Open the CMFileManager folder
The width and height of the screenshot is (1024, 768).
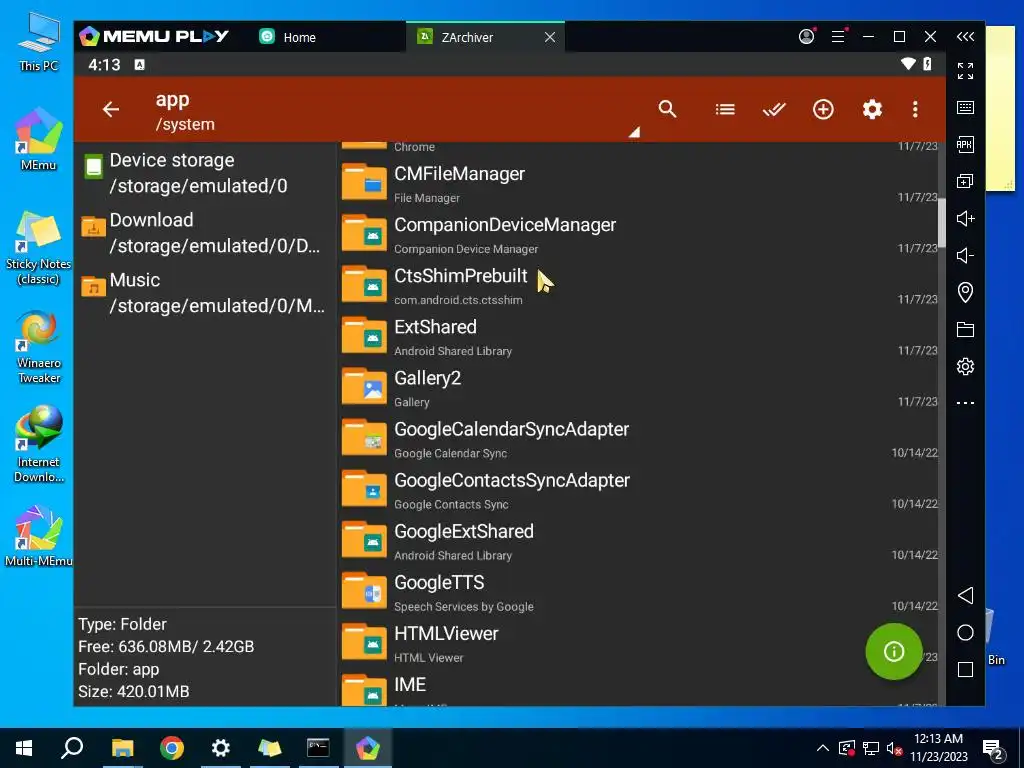click(x=640, y=185)
